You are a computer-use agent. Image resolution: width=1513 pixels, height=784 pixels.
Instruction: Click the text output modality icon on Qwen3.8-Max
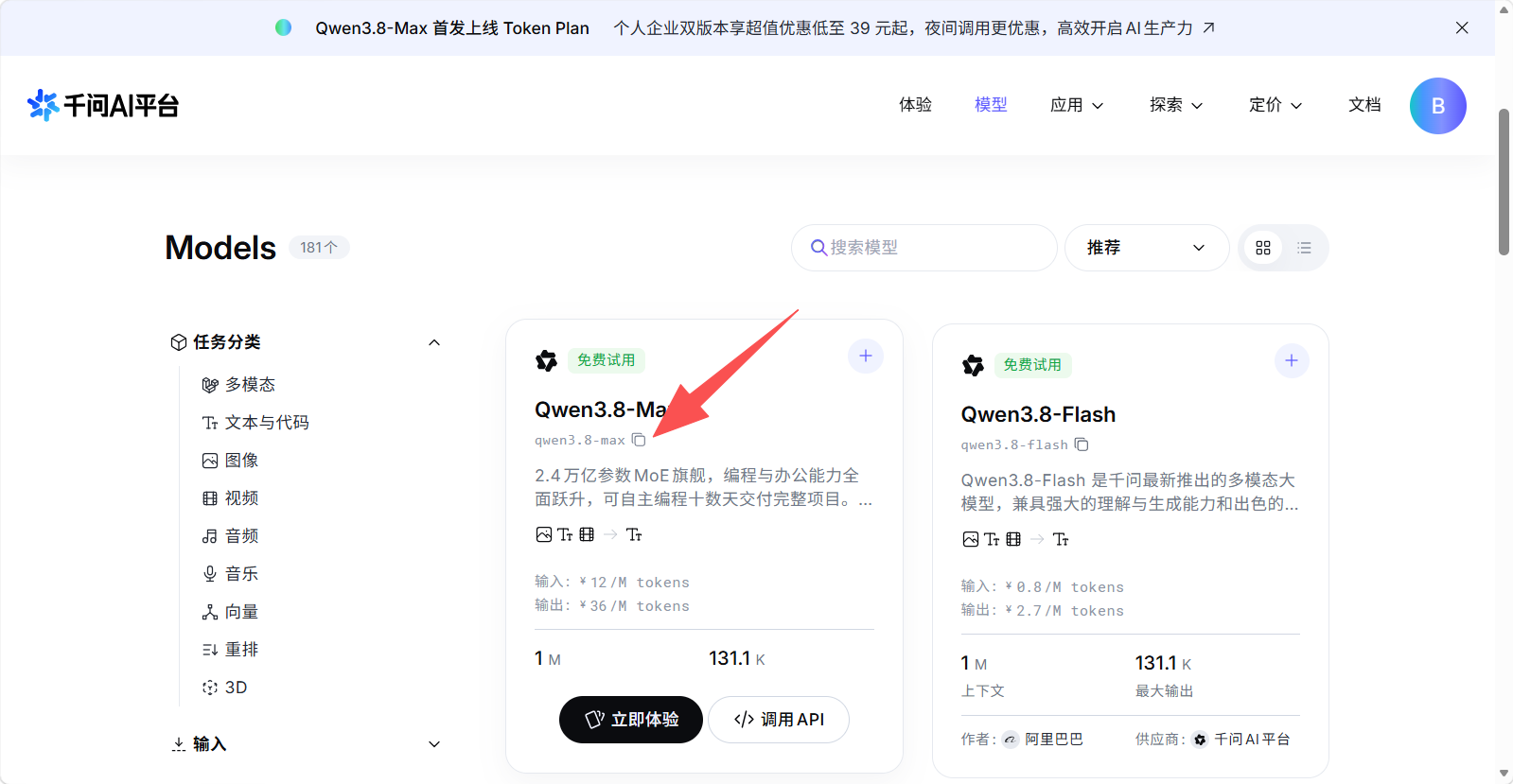pos(634,534)
